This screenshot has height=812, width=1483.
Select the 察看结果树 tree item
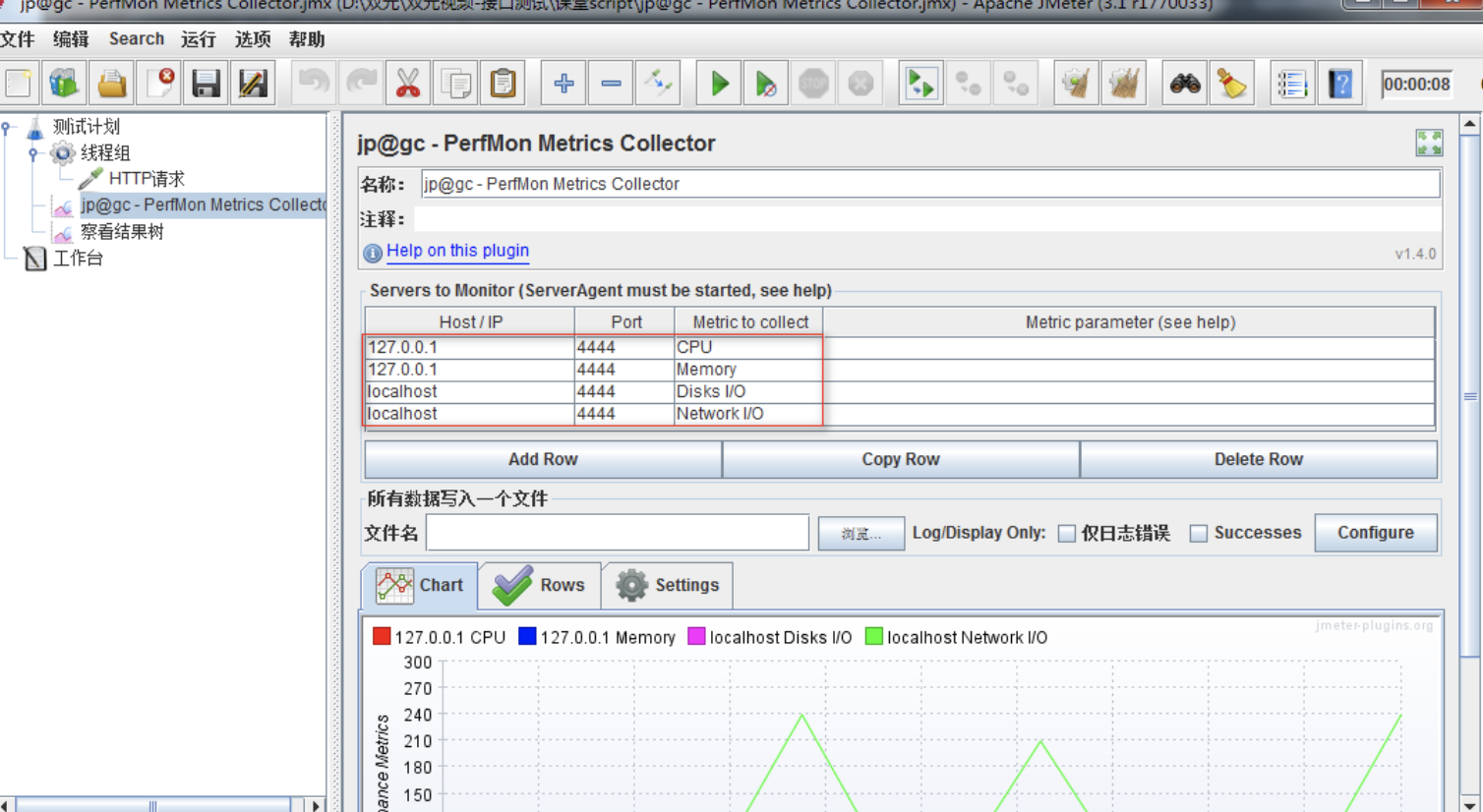122,232
